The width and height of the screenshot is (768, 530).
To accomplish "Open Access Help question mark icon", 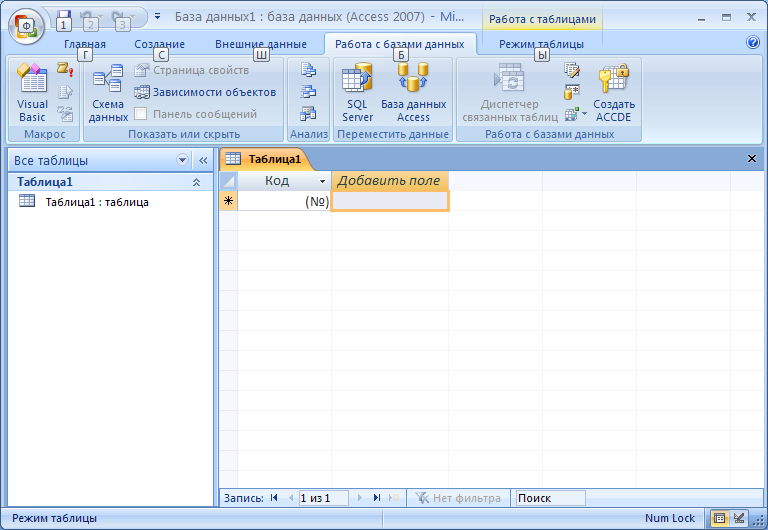I will tap(753, 42).
